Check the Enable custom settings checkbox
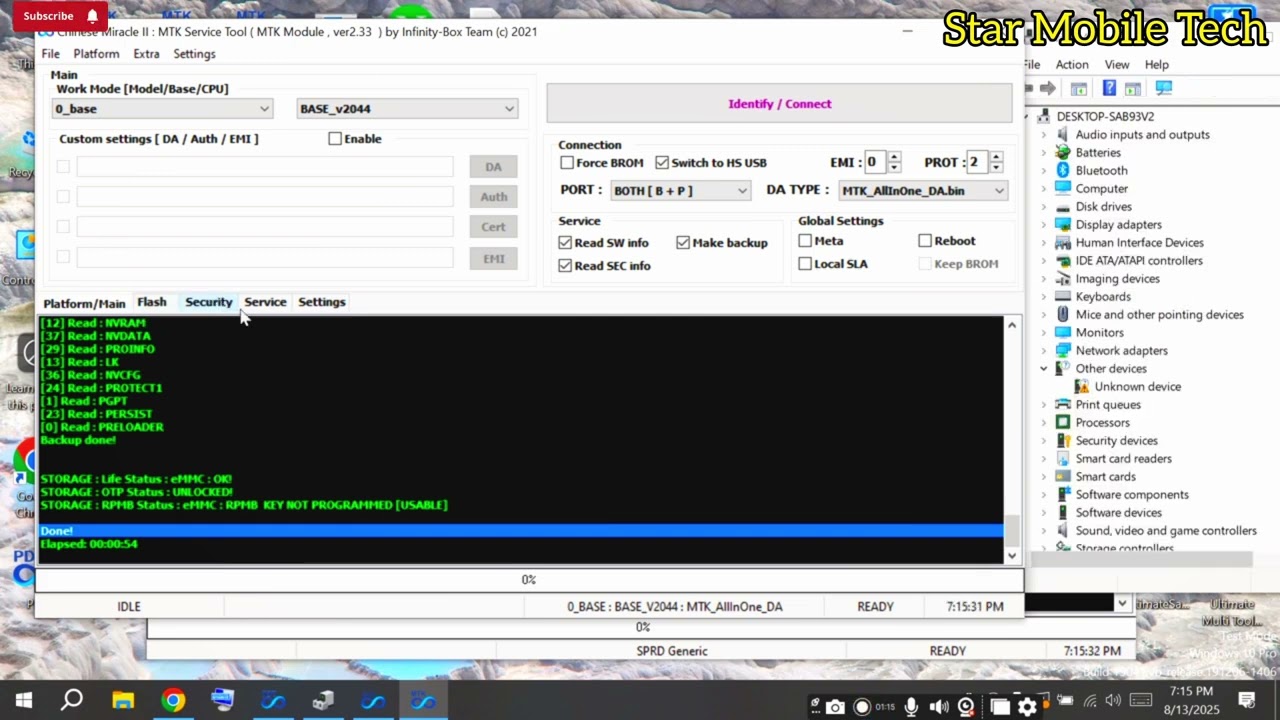This screenshot has width=1280, height=720. click(x=335, y=139)
